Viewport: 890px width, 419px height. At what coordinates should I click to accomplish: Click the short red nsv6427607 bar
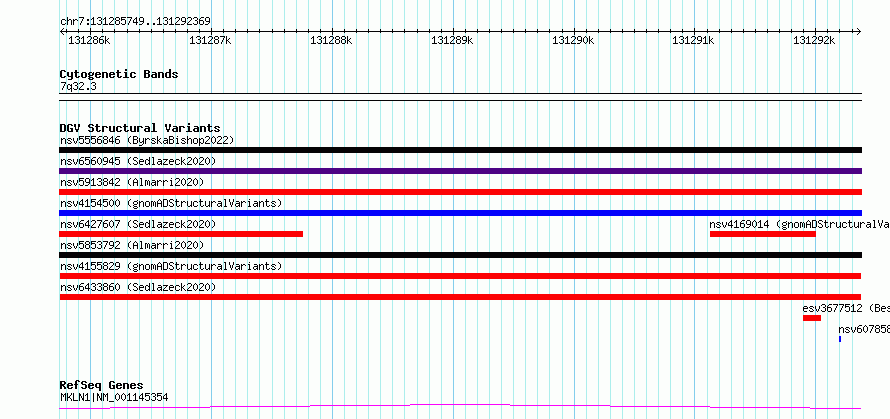[181, 234]
